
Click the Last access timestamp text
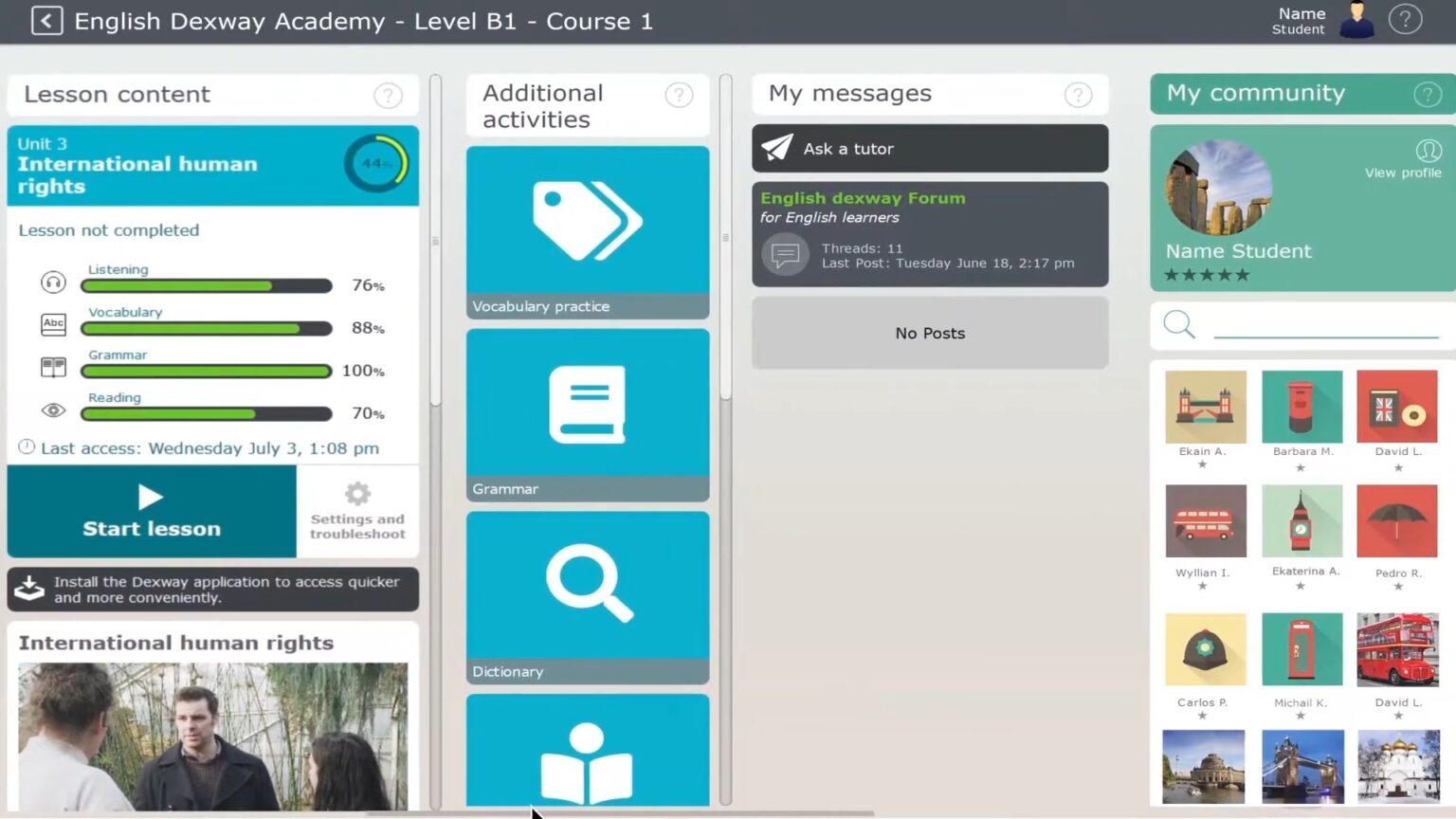(209, 448)
